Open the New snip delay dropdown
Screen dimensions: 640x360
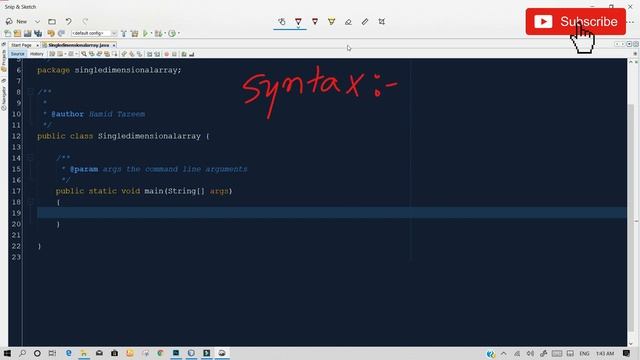point(37,21)
